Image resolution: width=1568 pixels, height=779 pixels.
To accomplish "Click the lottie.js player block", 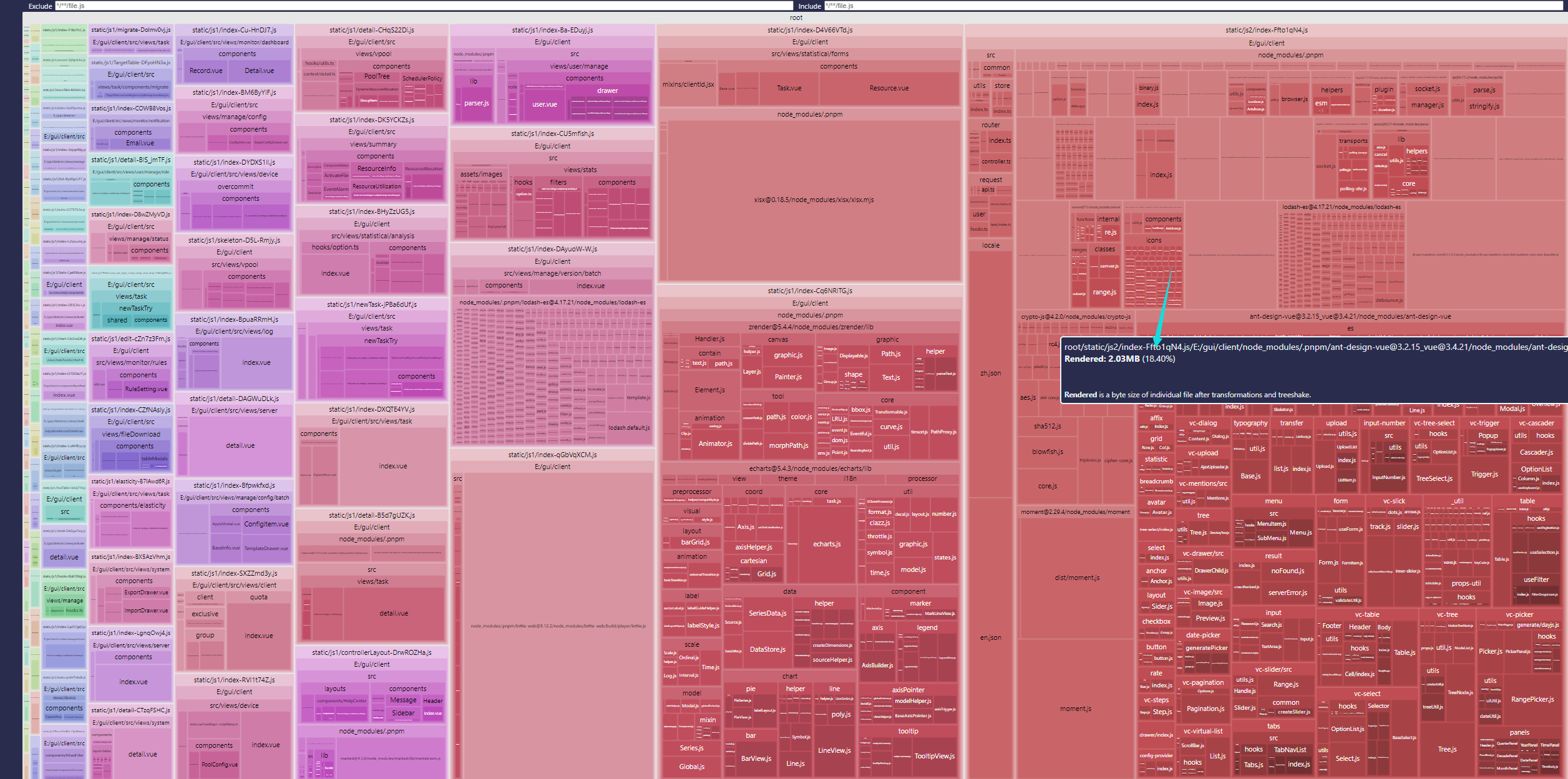I will pos(558,626).
